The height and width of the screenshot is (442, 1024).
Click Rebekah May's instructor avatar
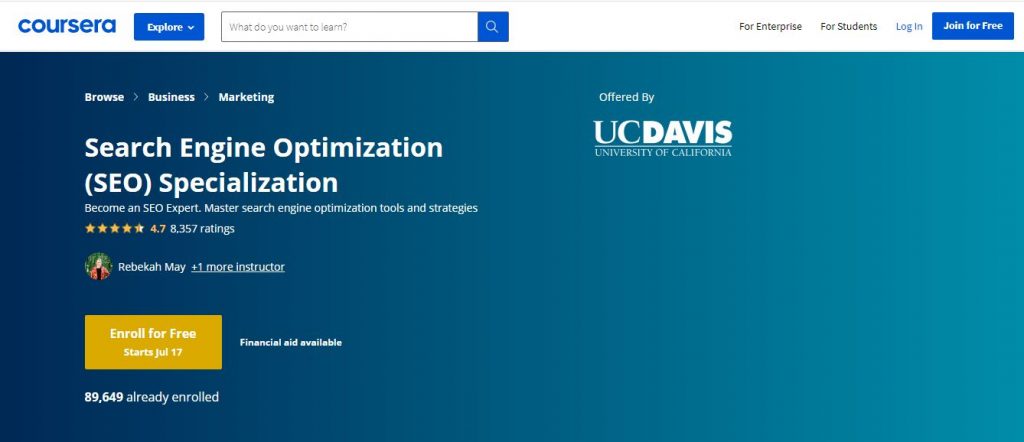[x=99, y=267]
